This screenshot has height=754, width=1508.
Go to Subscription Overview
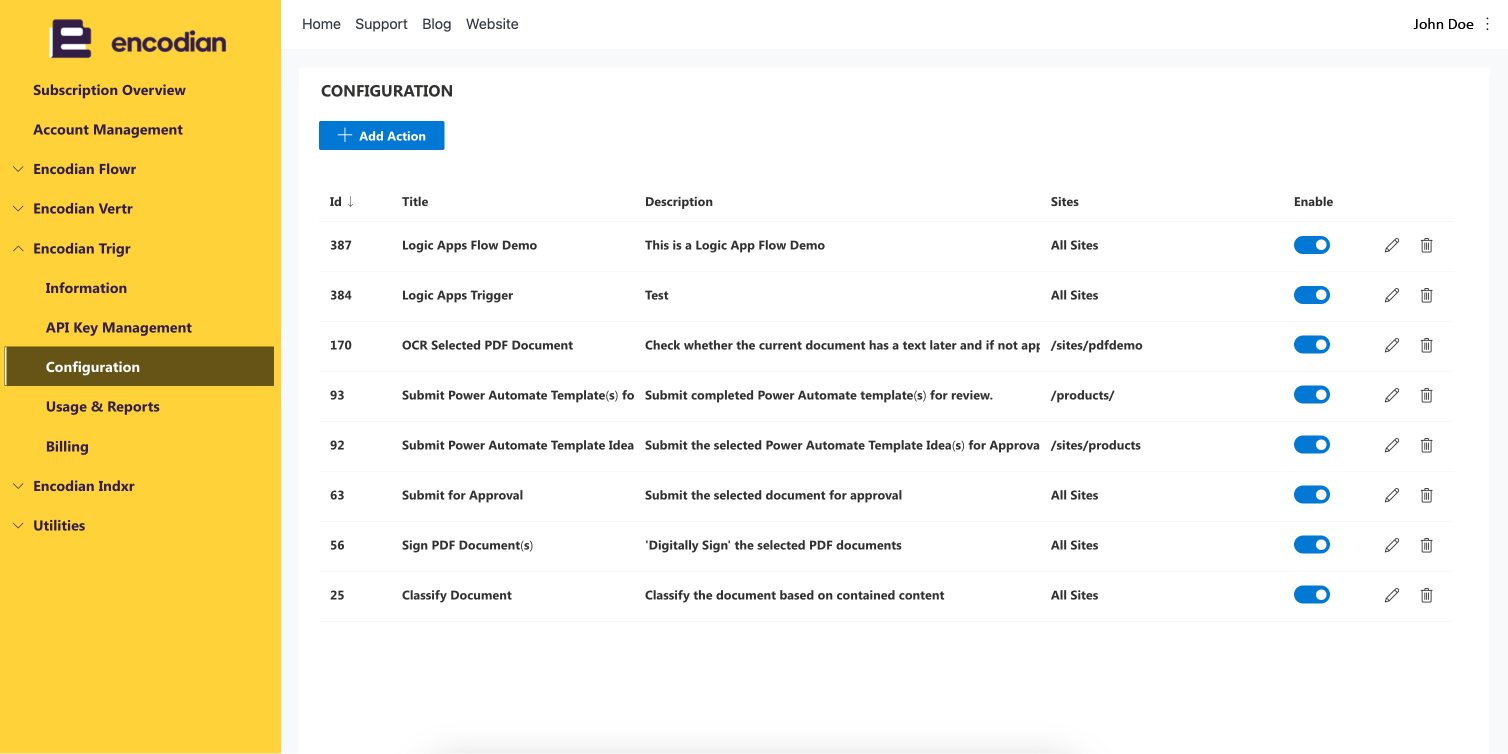(x=109, y=90)
